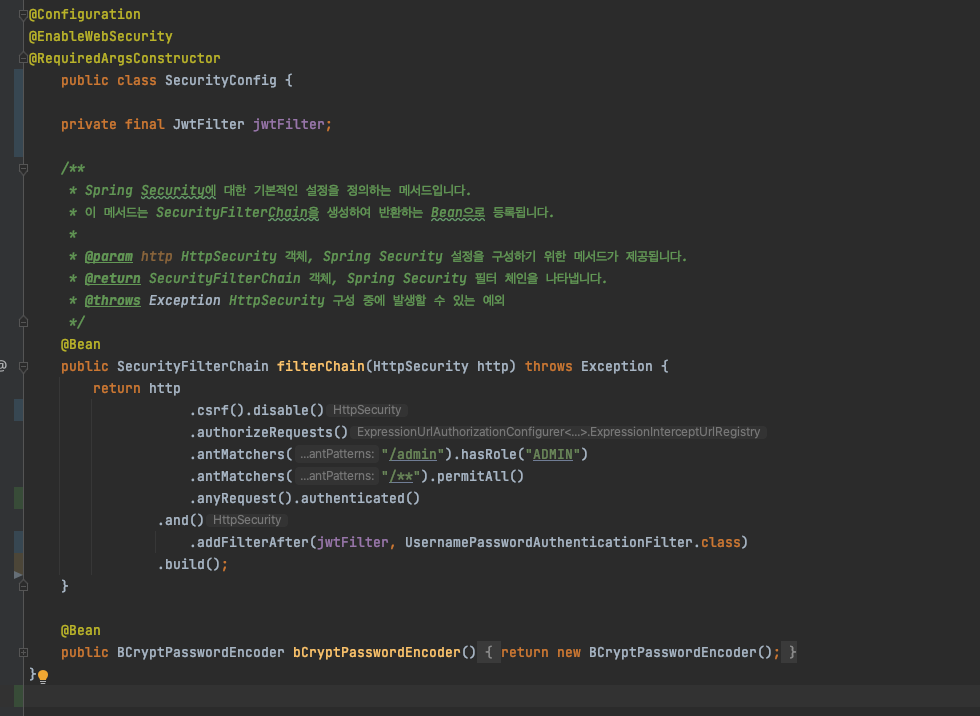This screenshot has height=716, width=980.
Task: Collapse the Javadoc comment at its opening /**
Action: (x=23, y=169)
